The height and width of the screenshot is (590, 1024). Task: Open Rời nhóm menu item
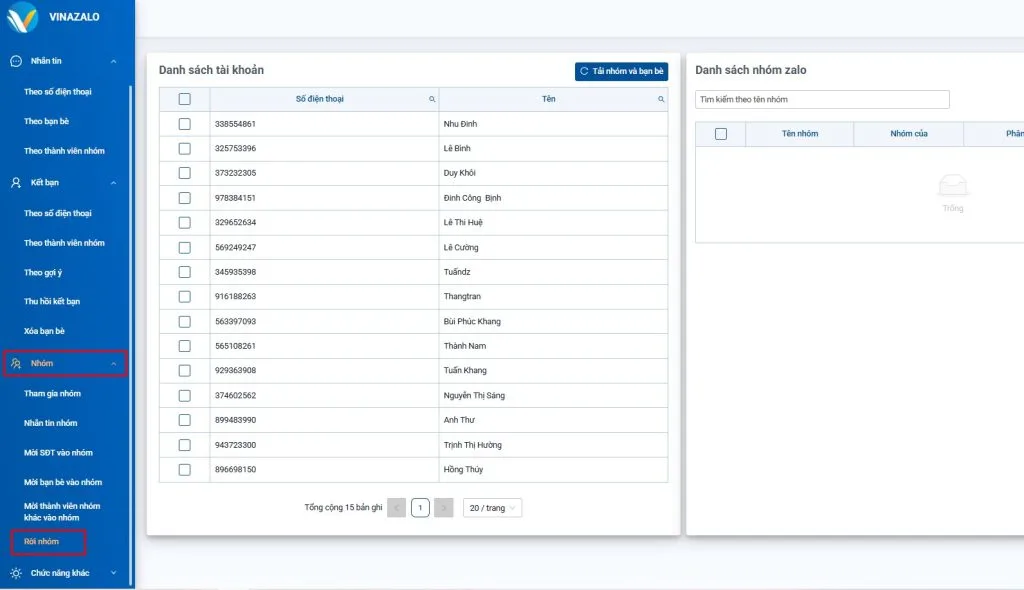click(x=42, y=541)
